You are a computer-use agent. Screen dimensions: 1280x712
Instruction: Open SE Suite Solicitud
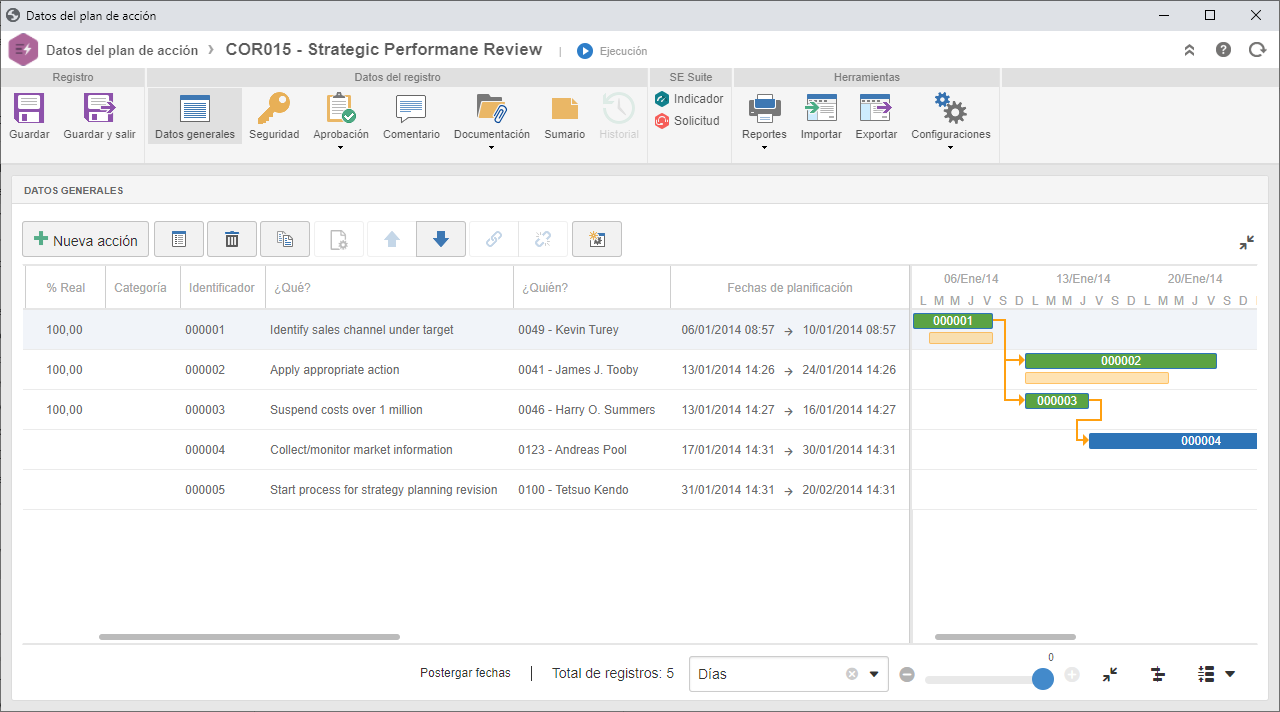coord(687,121)
